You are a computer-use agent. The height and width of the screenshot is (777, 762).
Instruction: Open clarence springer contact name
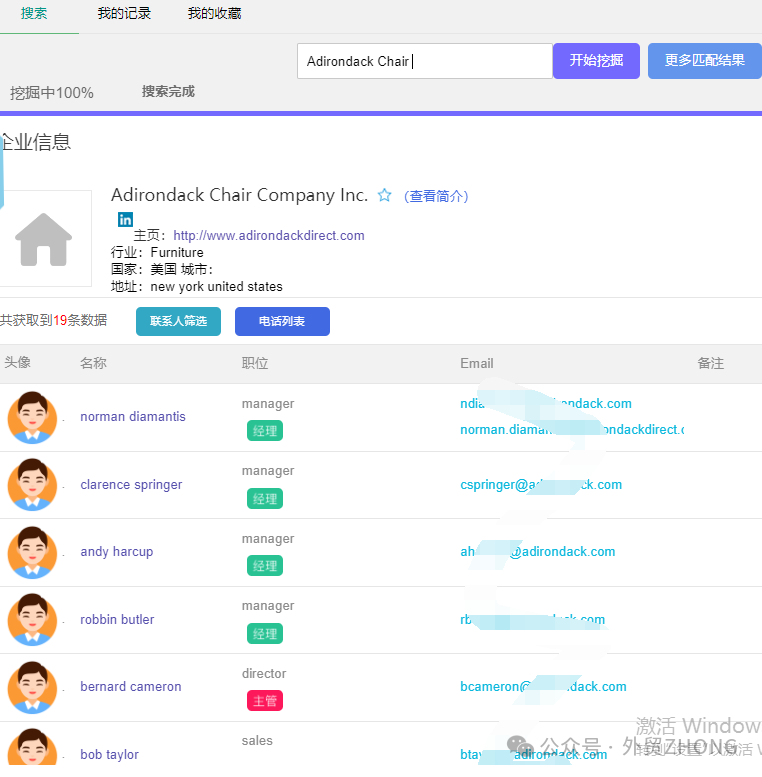131,485
